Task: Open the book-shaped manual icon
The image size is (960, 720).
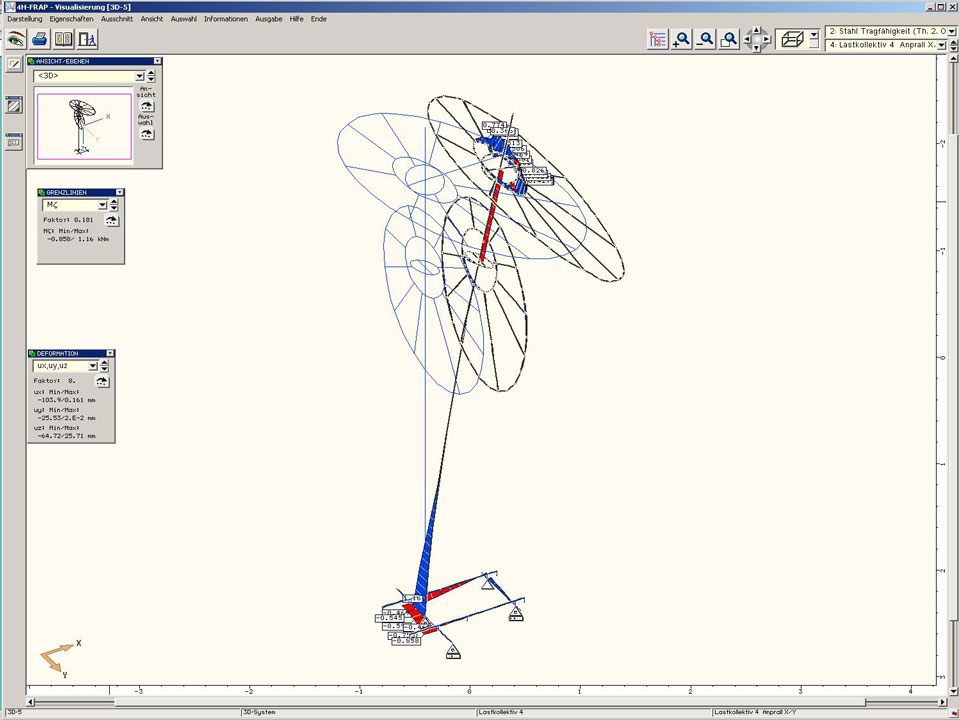Action: click(64, 39)
